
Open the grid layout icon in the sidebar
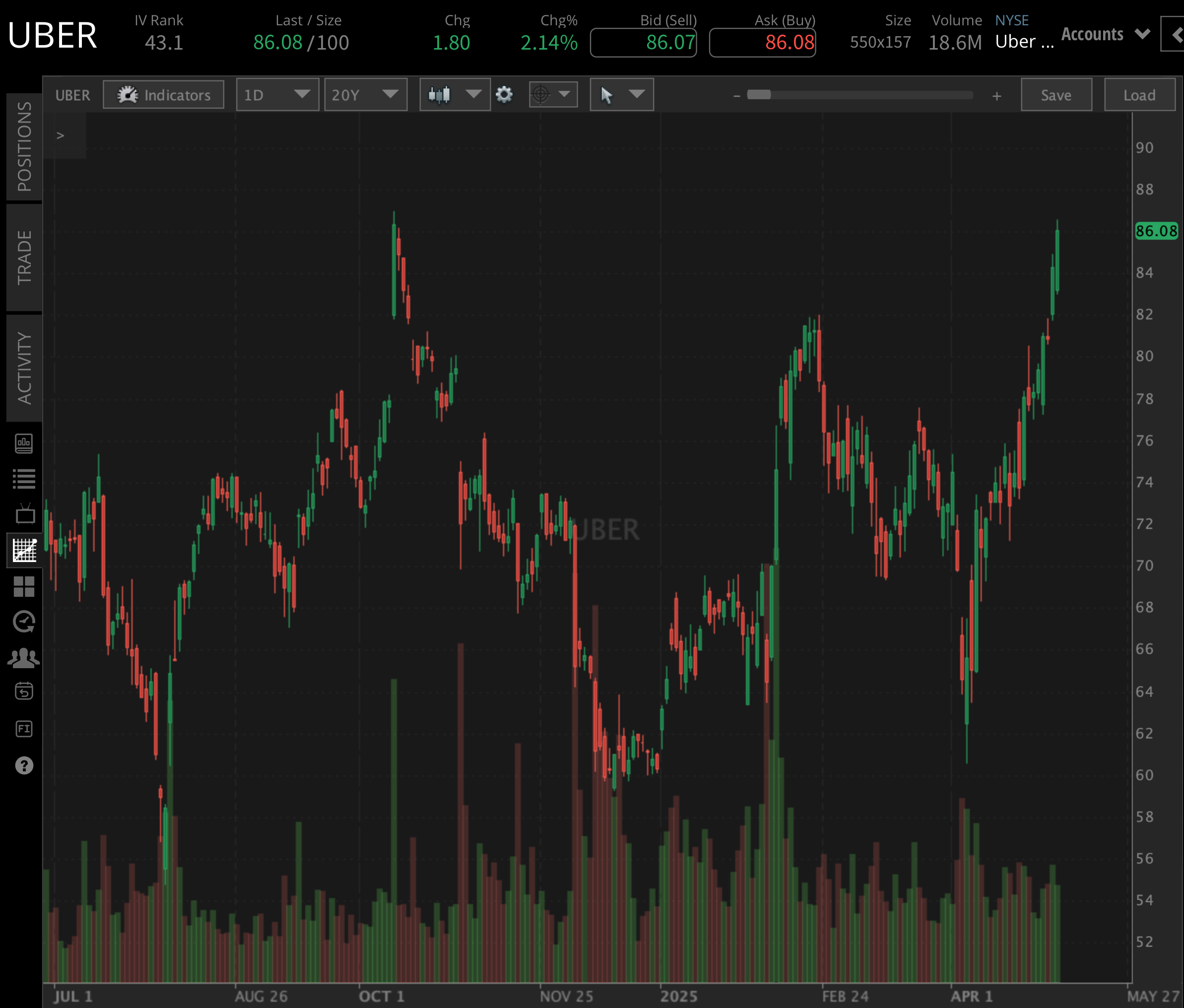pos(25,586)
